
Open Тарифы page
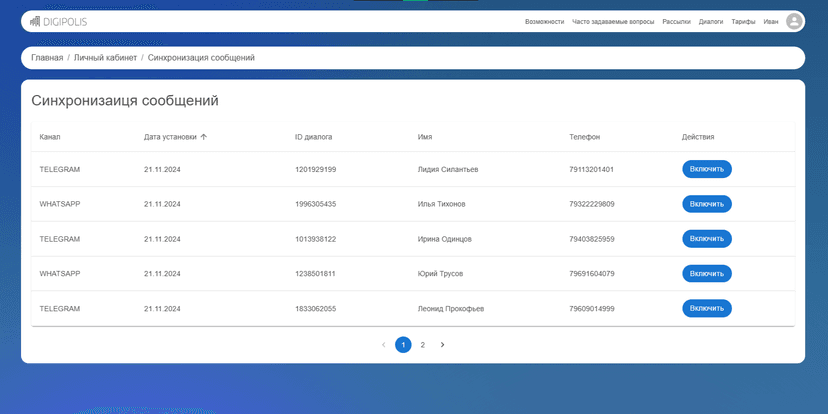click(x=743, y=21)
